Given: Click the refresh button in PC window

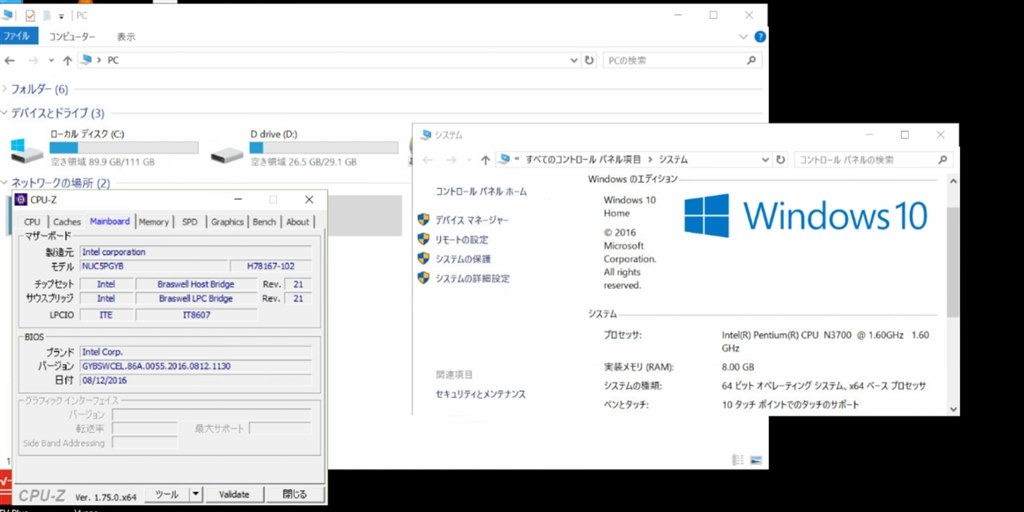Looking at the screenshot, I should click(x=590, y=60).
